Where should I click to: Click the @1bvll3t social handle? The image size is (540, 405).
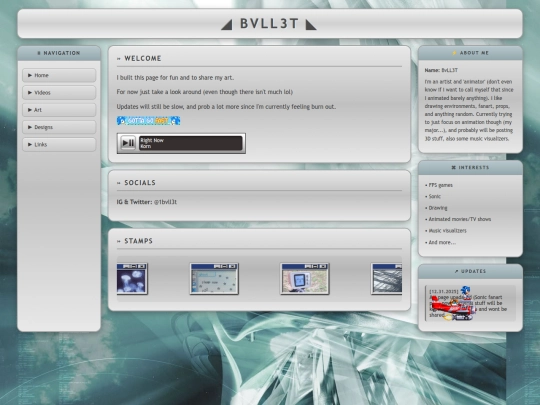tap(165, 202)
